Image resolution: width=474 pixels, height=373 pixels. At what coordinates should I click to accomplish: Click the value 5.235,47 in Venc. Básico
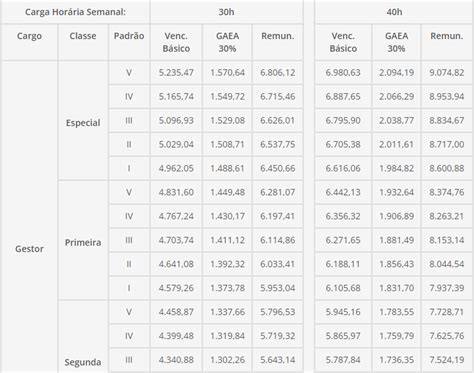(176, 72)
